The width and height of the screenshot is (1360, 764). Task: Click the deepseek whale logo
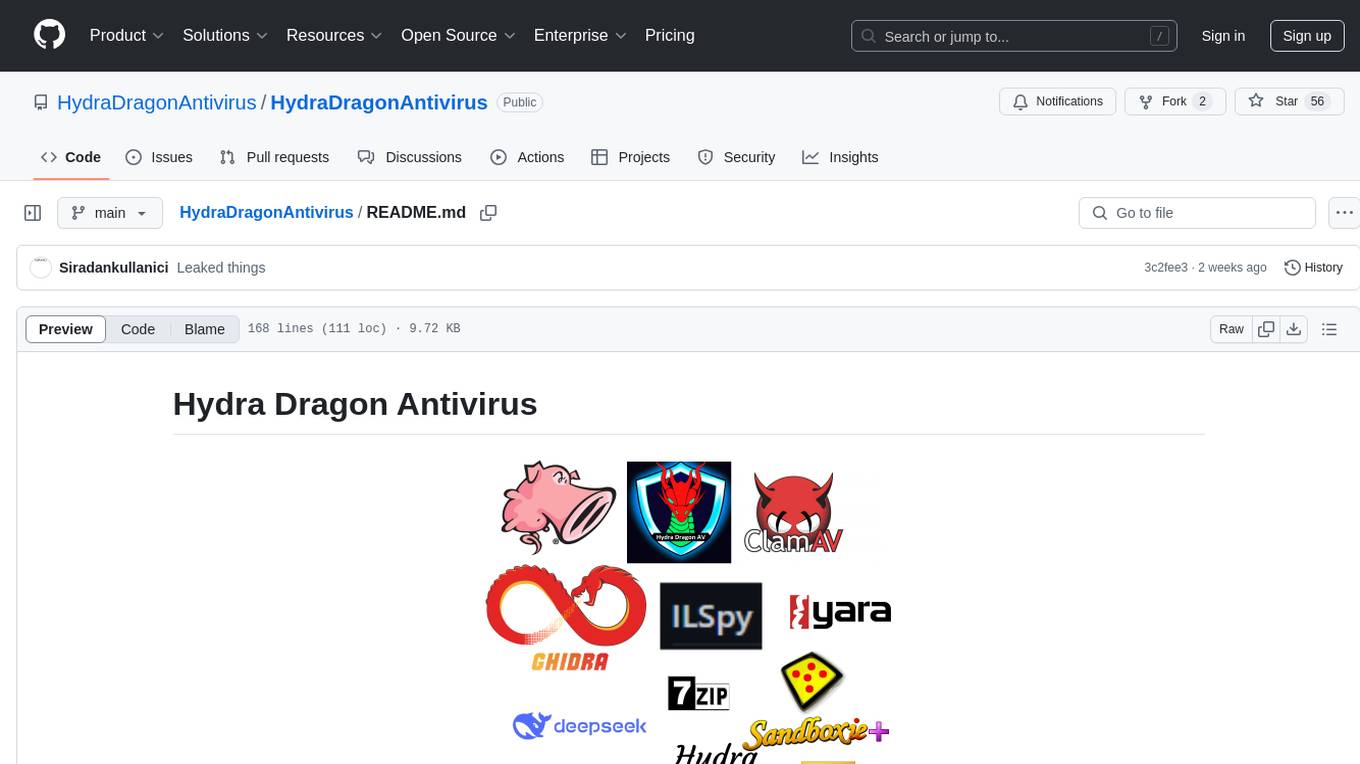580,726
